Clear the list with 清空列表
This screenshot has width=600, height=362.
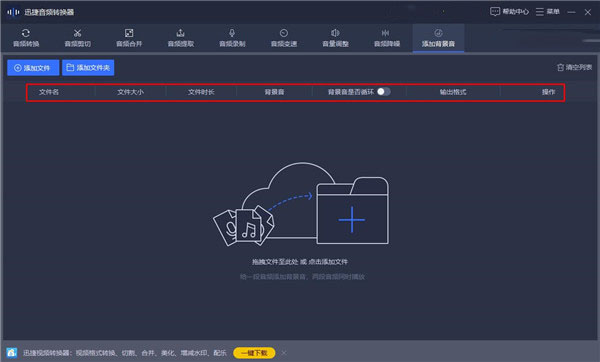[574, 68]
